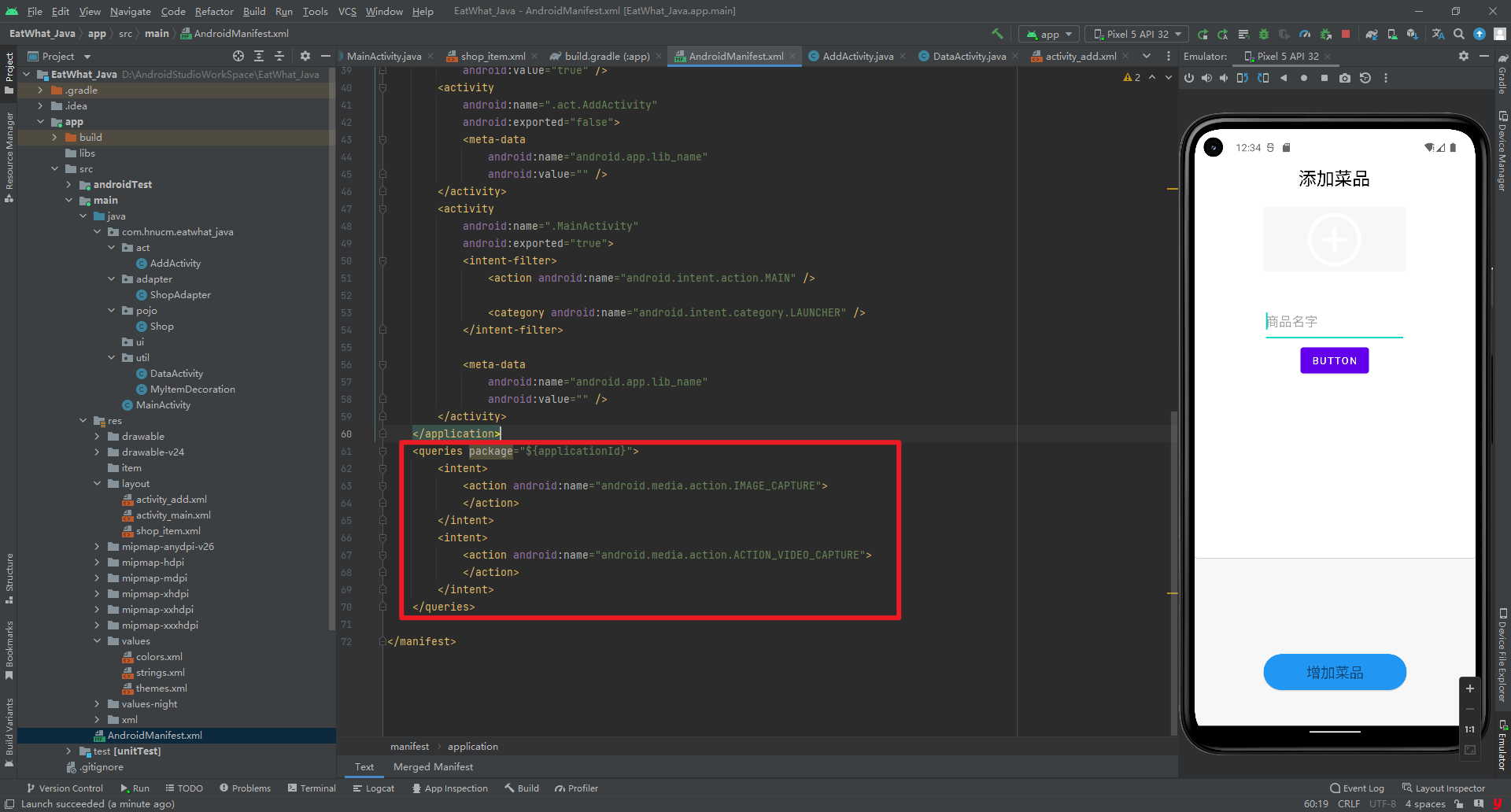Click the emulator power button icon
Viewport: 1511px width, 812px height.
[x=1189, y=78]
